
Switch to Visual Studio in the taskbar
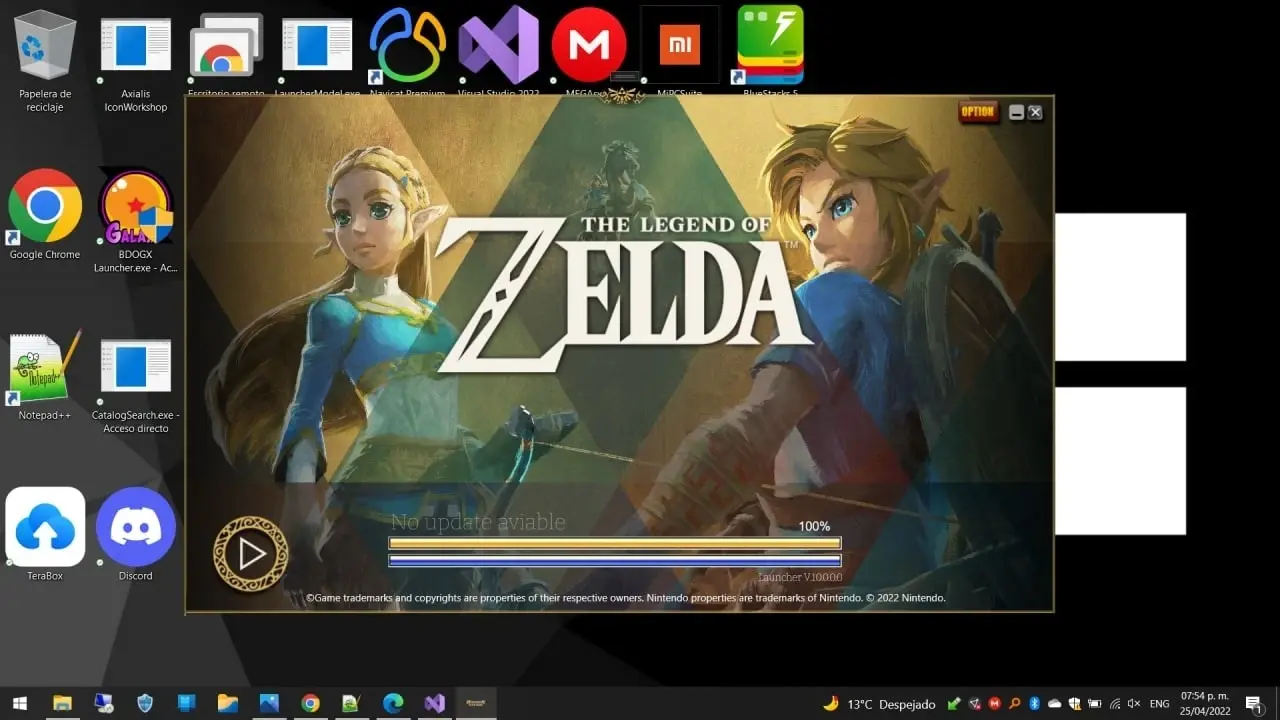click(434, 703)
